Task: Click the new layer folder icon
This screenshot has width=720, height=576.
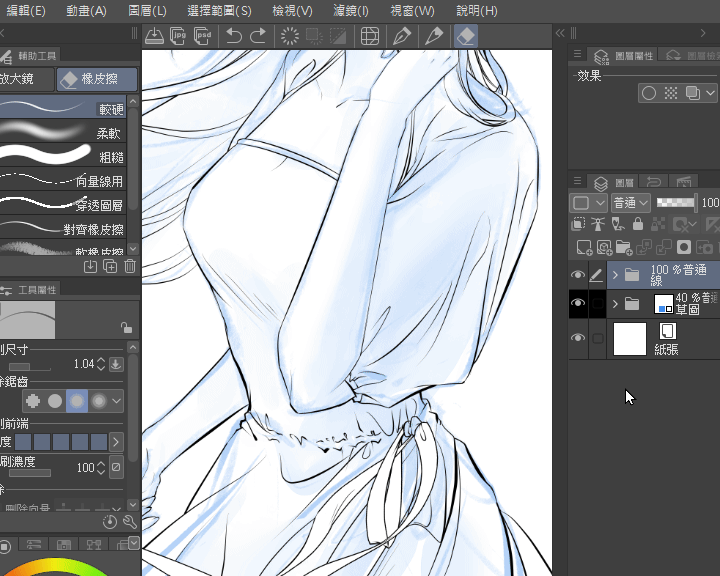Action: [x=624, y=248]
